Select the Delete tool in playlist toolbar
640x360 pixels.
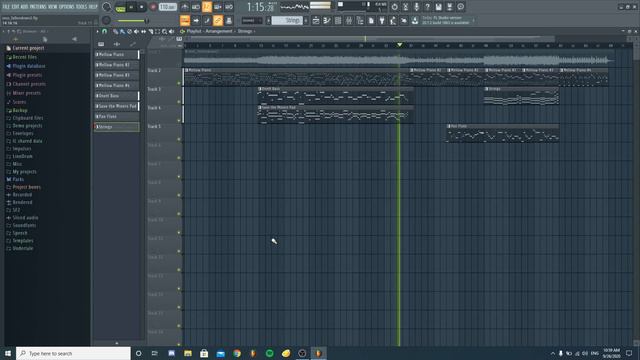point(129,31)
